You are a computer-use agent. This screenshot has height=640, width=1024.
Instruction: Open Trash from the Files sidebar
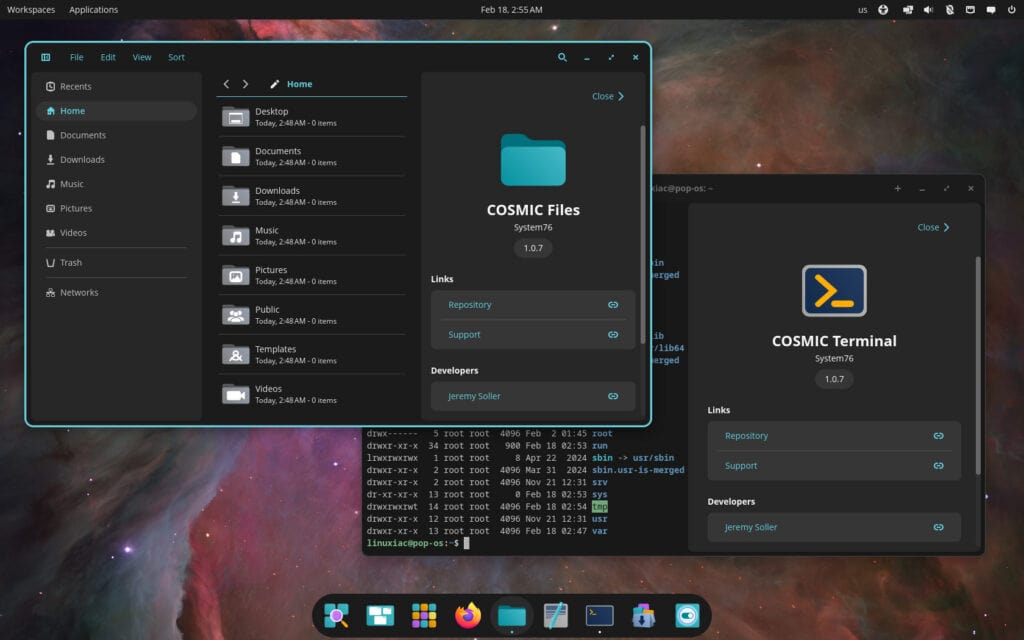72,262
